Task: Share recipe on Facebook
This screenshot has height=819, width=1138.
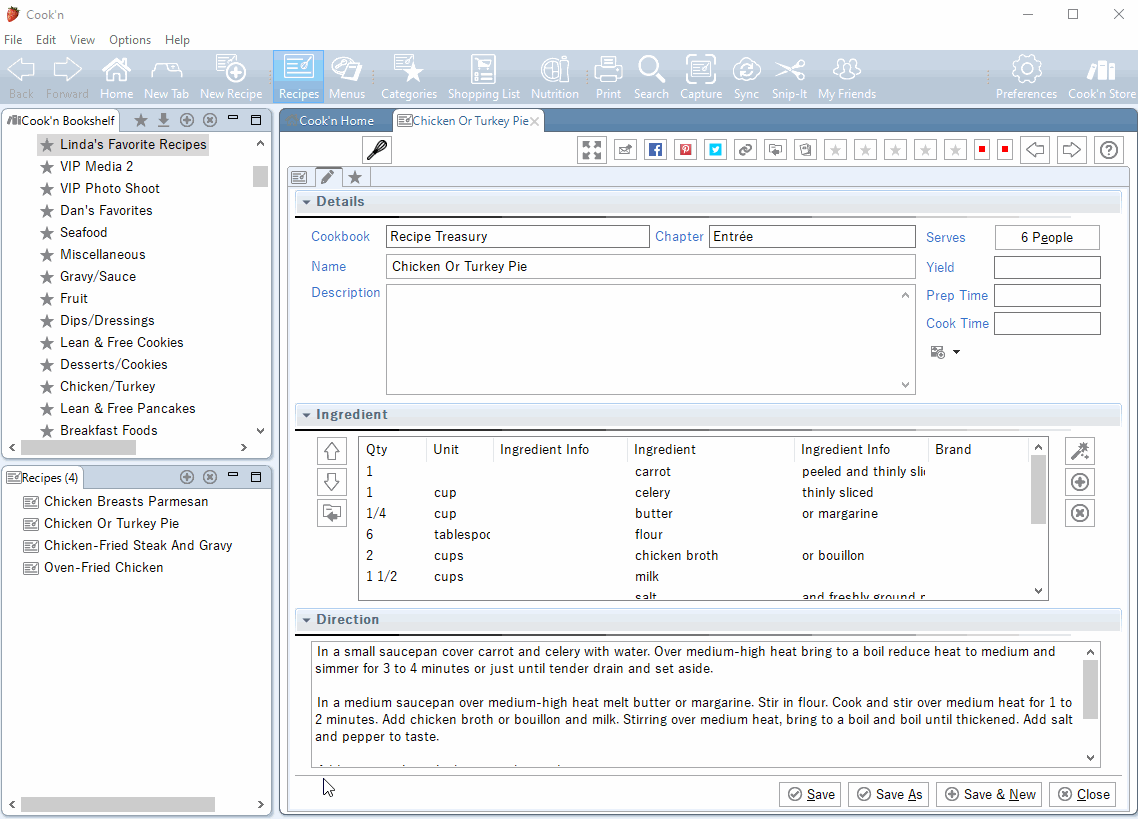Action: point(655,150)
